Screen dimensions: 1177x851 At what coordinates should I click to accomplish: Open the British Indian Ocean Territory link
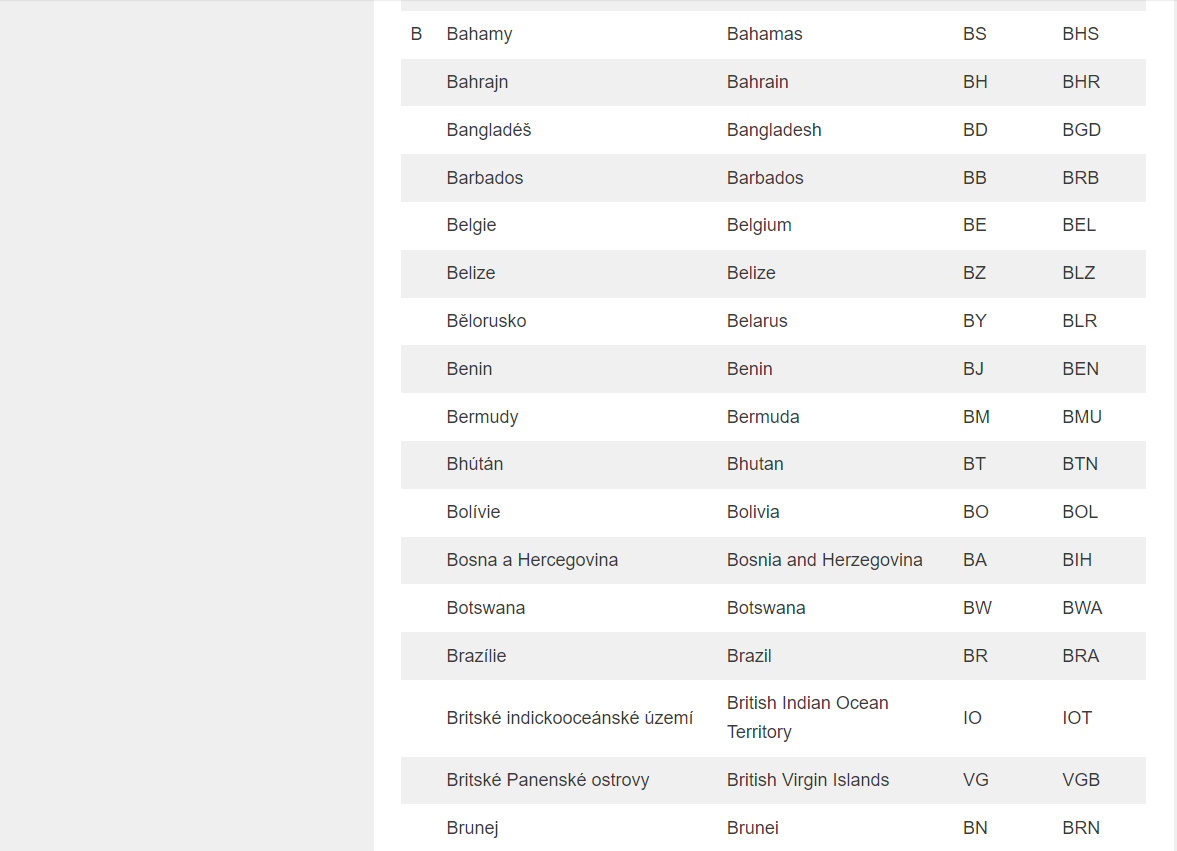(807, 704)
